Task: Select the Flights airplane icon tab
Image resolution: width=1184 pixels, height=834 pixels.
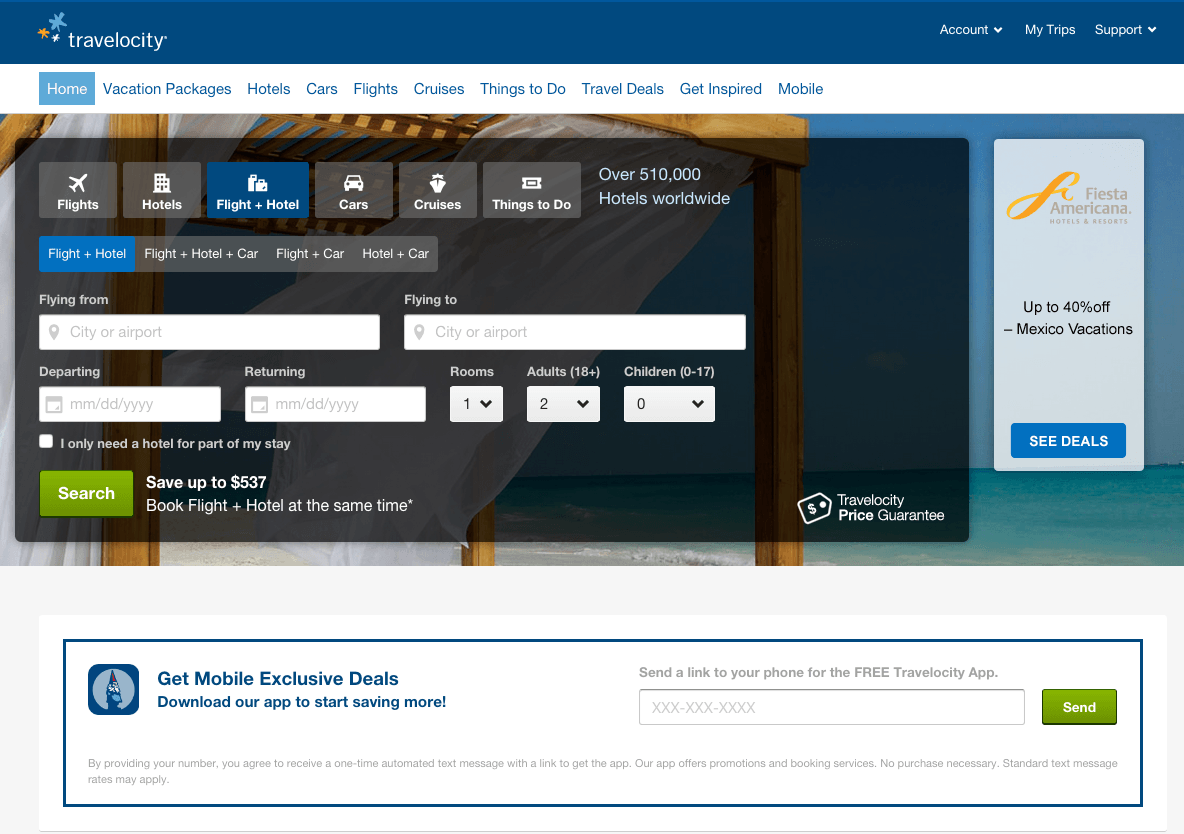Action: (78, 190)
